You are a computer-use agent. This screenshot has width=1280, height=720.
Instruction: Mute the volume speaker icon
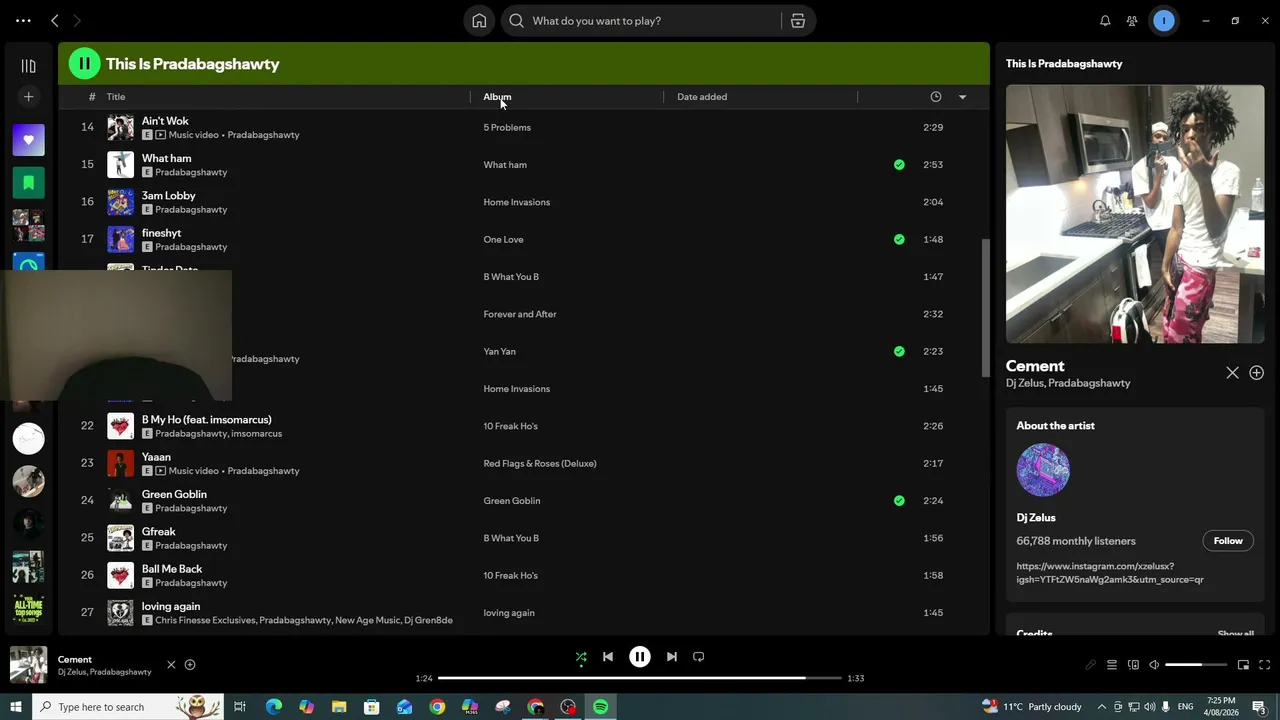(1154, 665)
